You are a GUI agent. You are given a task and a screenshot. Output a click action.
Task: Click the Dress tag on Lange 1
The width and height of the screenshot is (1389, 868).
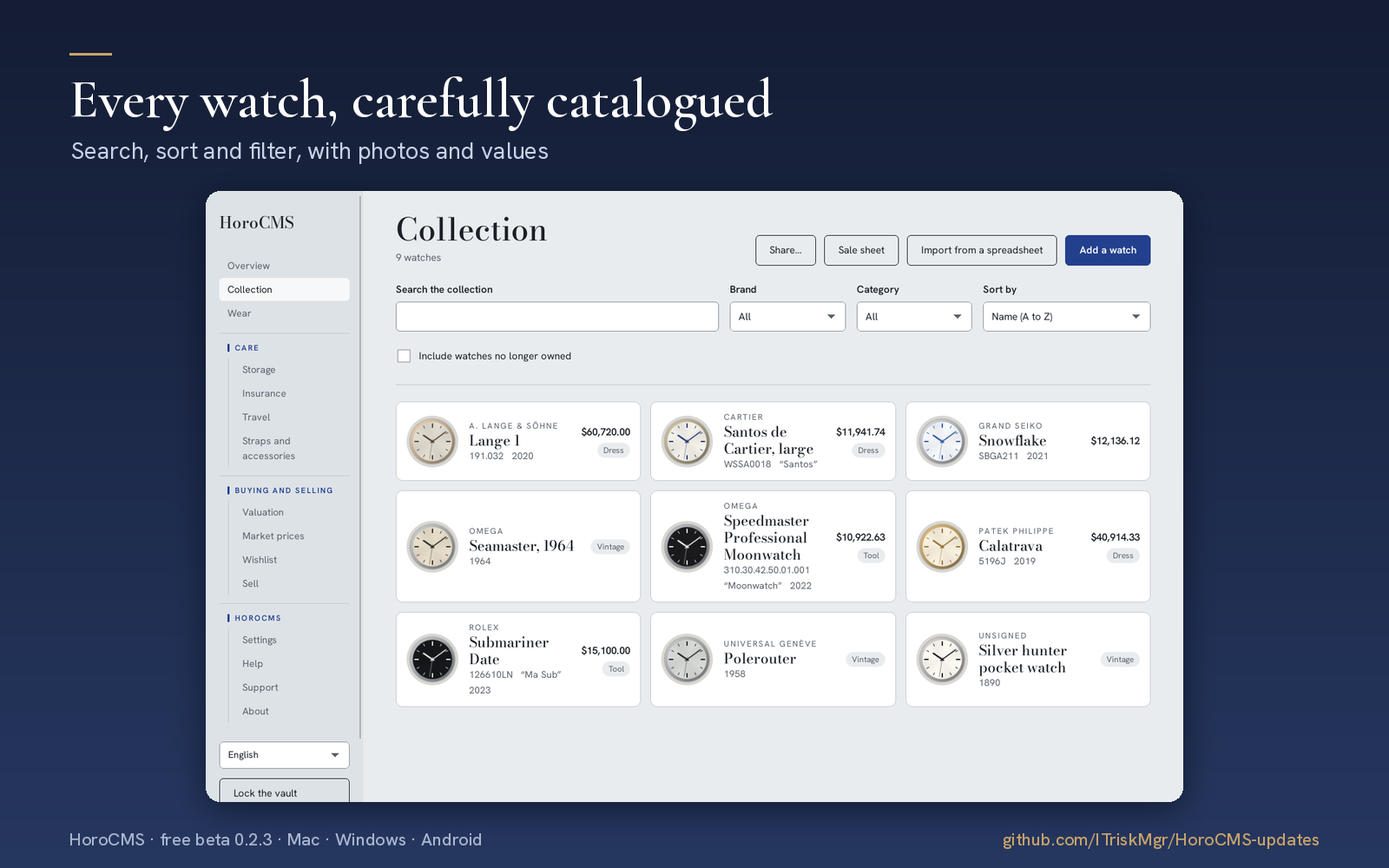coord(614,450)
